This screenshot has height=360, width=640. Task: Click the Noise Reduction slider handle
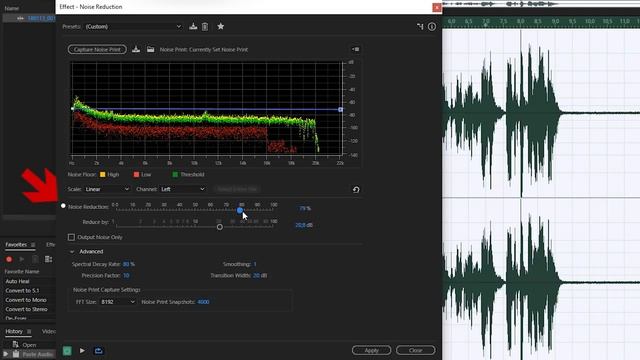tap(240, 210)
